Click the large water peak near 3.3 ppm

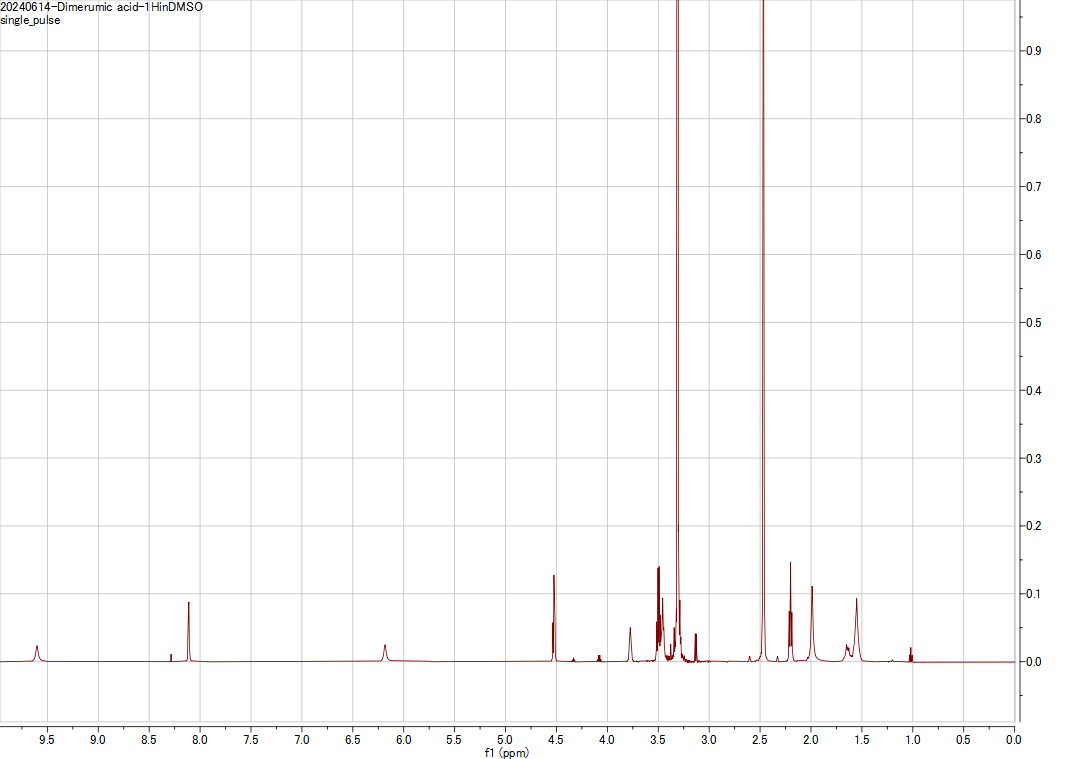677,300
